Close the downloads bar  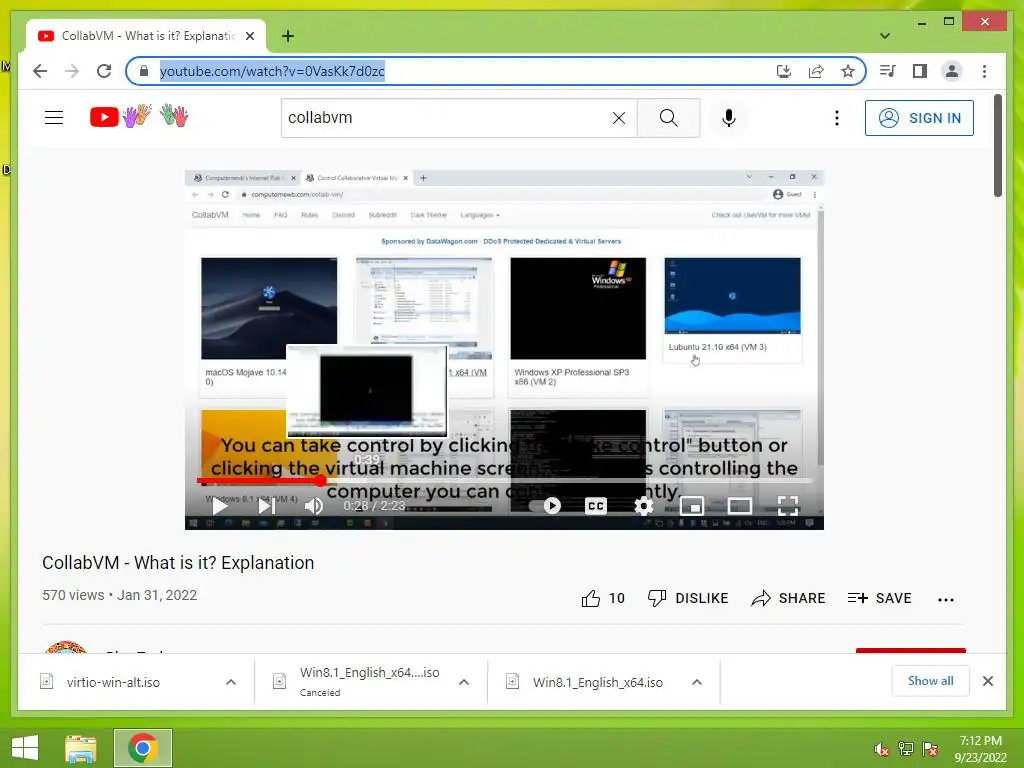[987, 681]
